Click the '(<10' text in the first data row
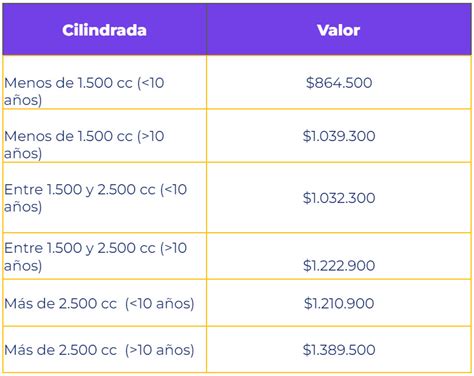The width and height of the screenshot is (474, 376). 151,83
